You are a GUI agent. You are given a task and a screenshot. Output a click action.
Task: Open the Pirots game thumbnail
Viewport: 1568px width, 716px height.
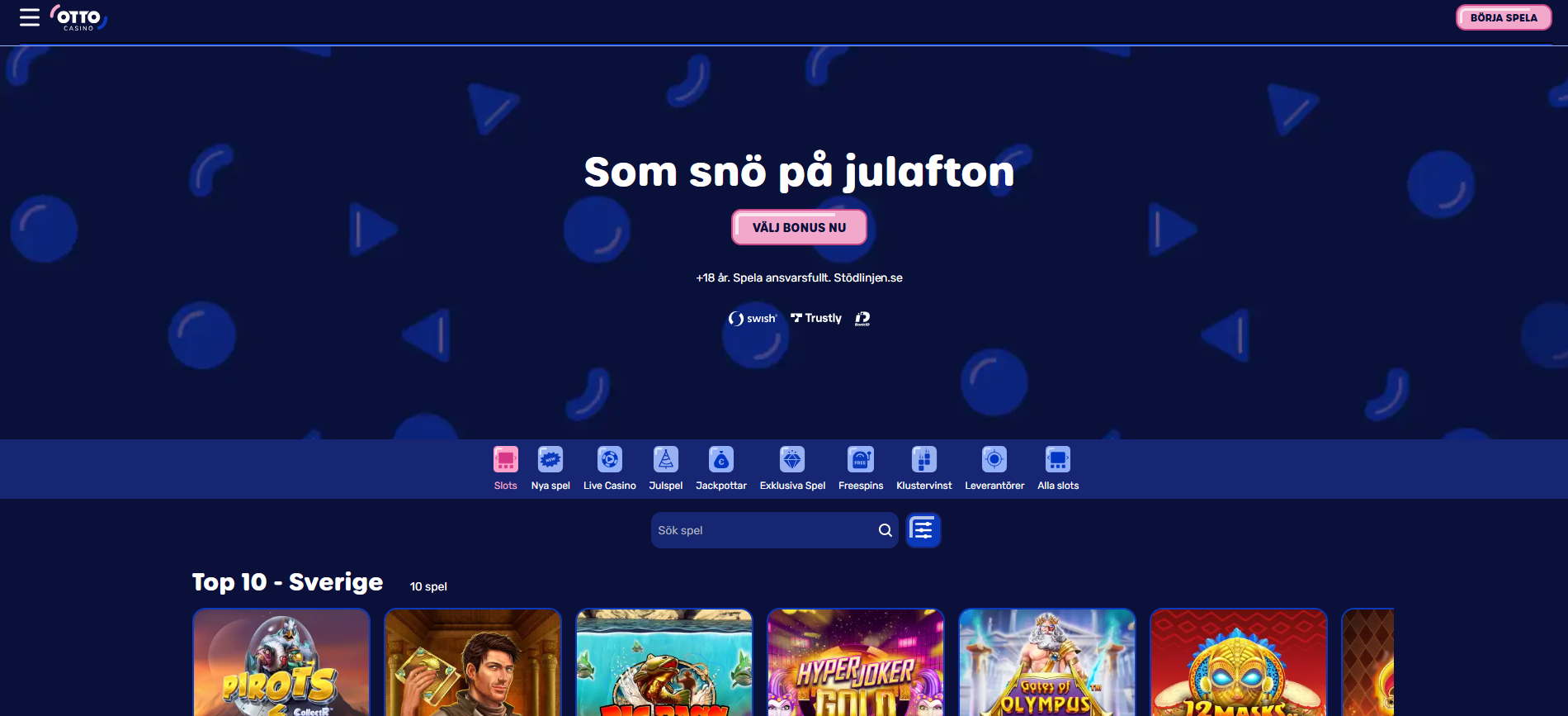click(x=281, y=662)
